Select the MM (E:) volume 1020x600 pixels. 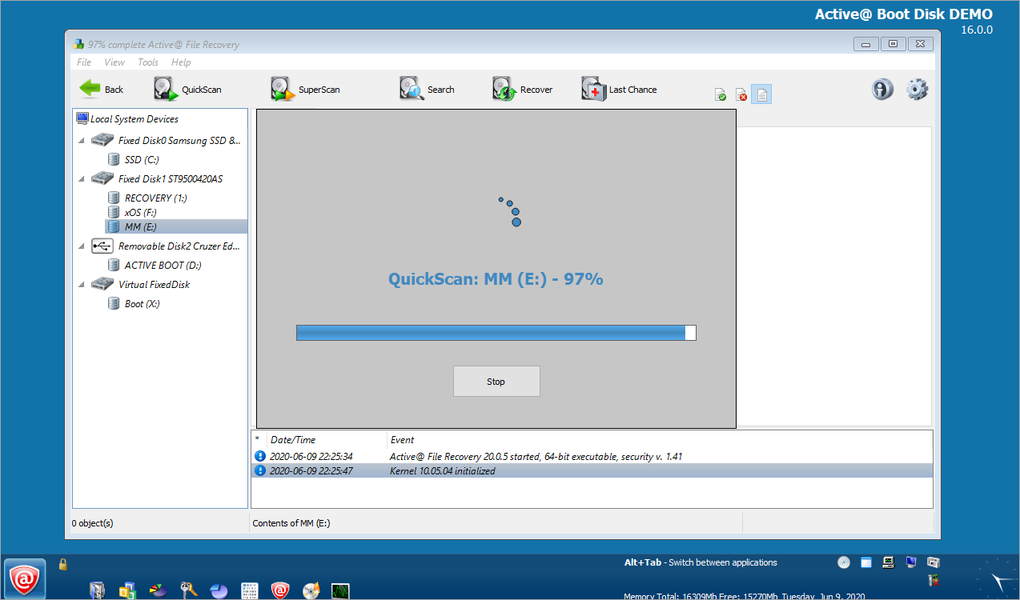[176, 226]
